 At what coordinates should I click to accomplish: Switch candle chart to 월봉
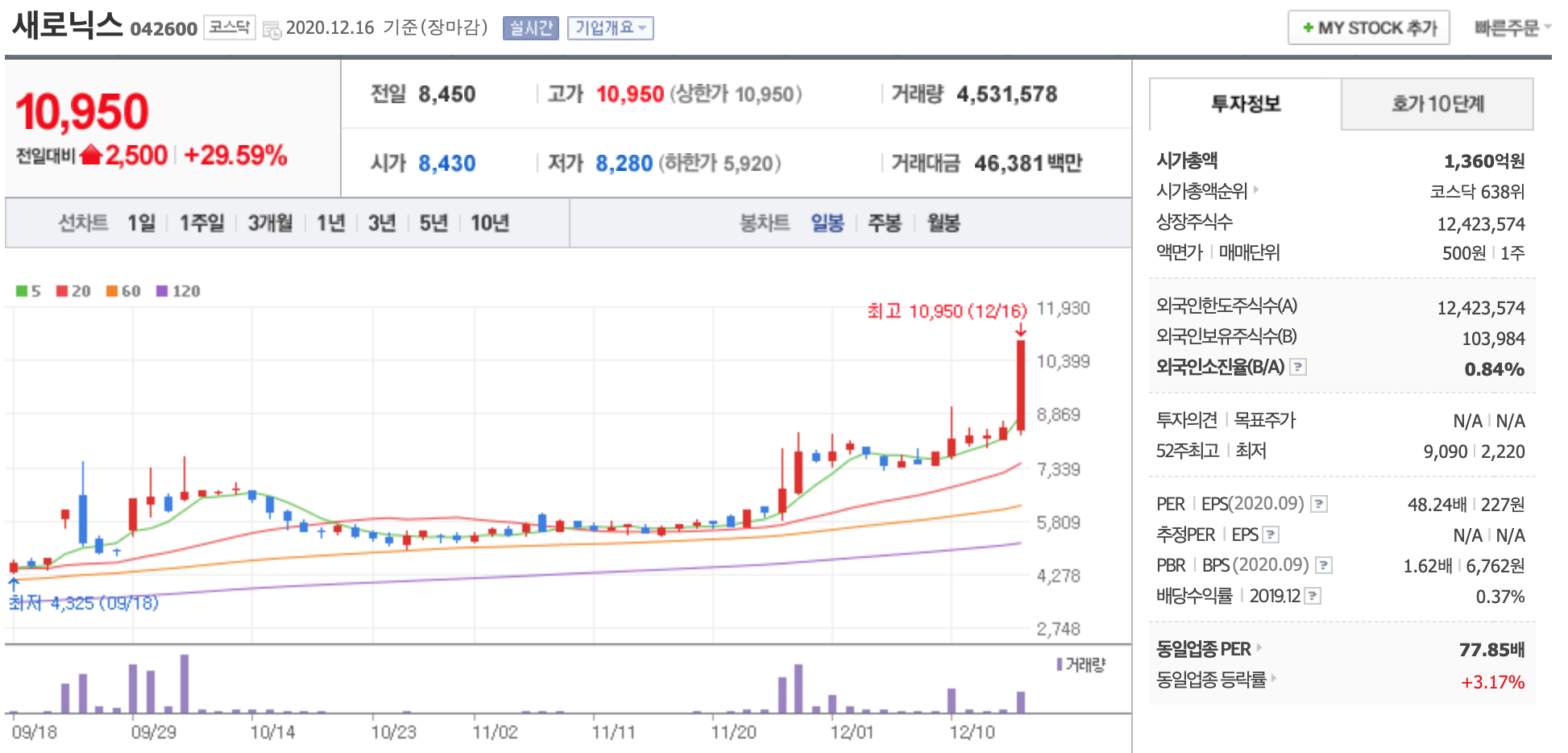click(944, 223)
